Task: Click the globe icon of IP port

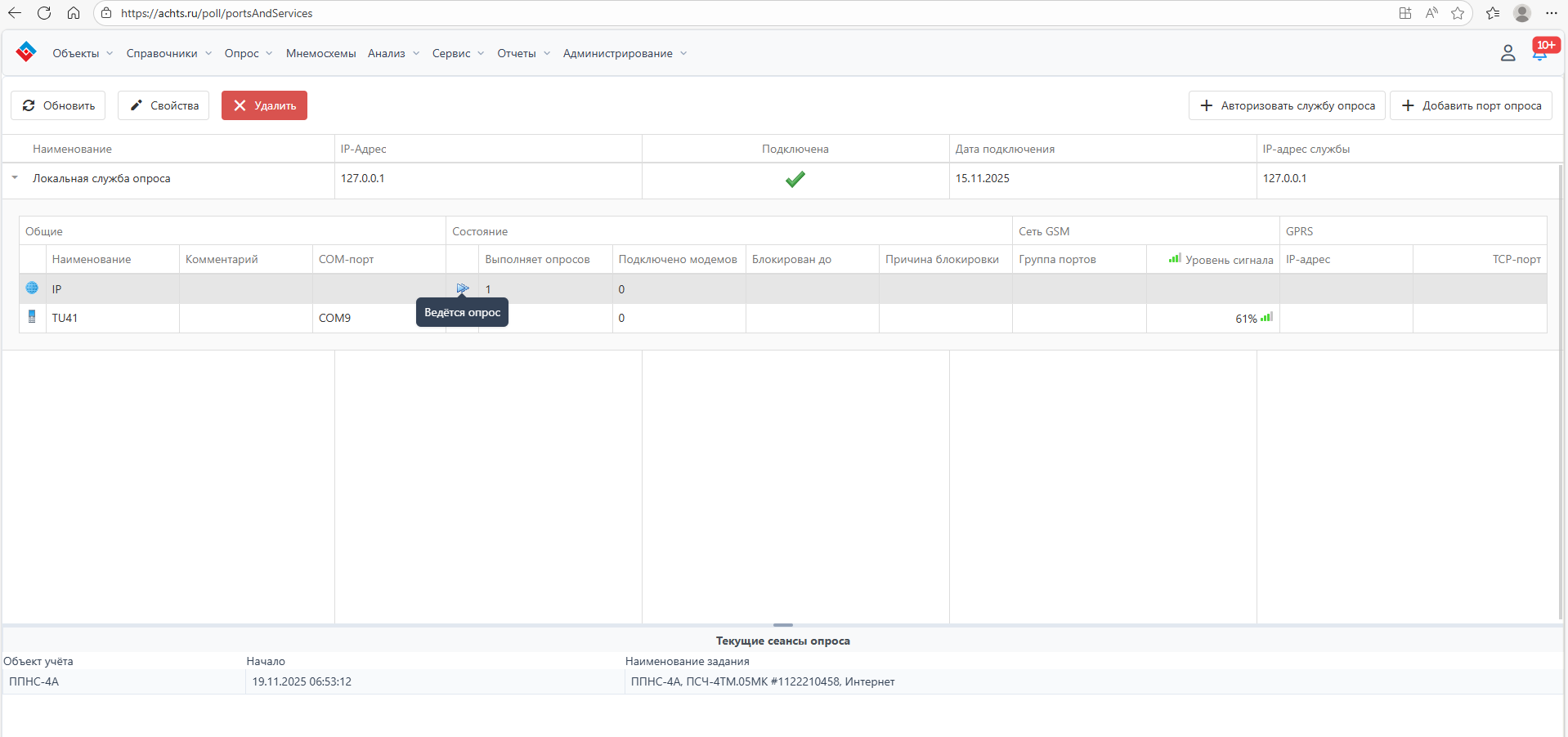Action: click(32, 288)
